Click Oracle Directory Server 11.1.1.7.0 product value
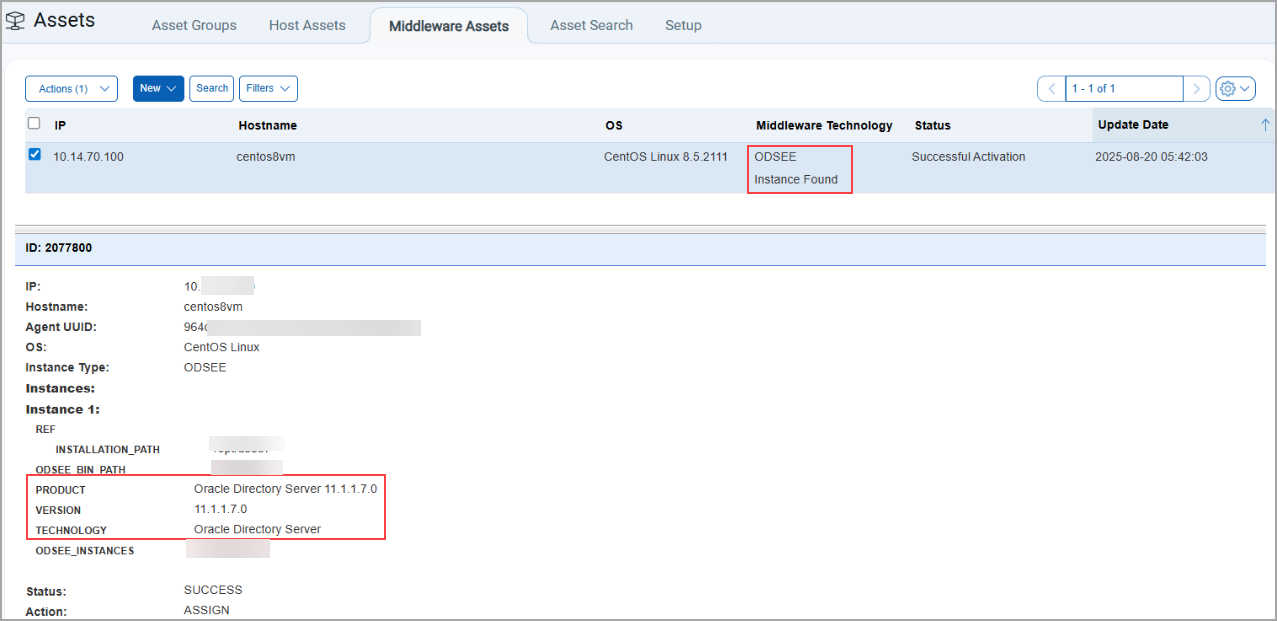Viewport: 1277px width, 621px height. coord(285,489)
